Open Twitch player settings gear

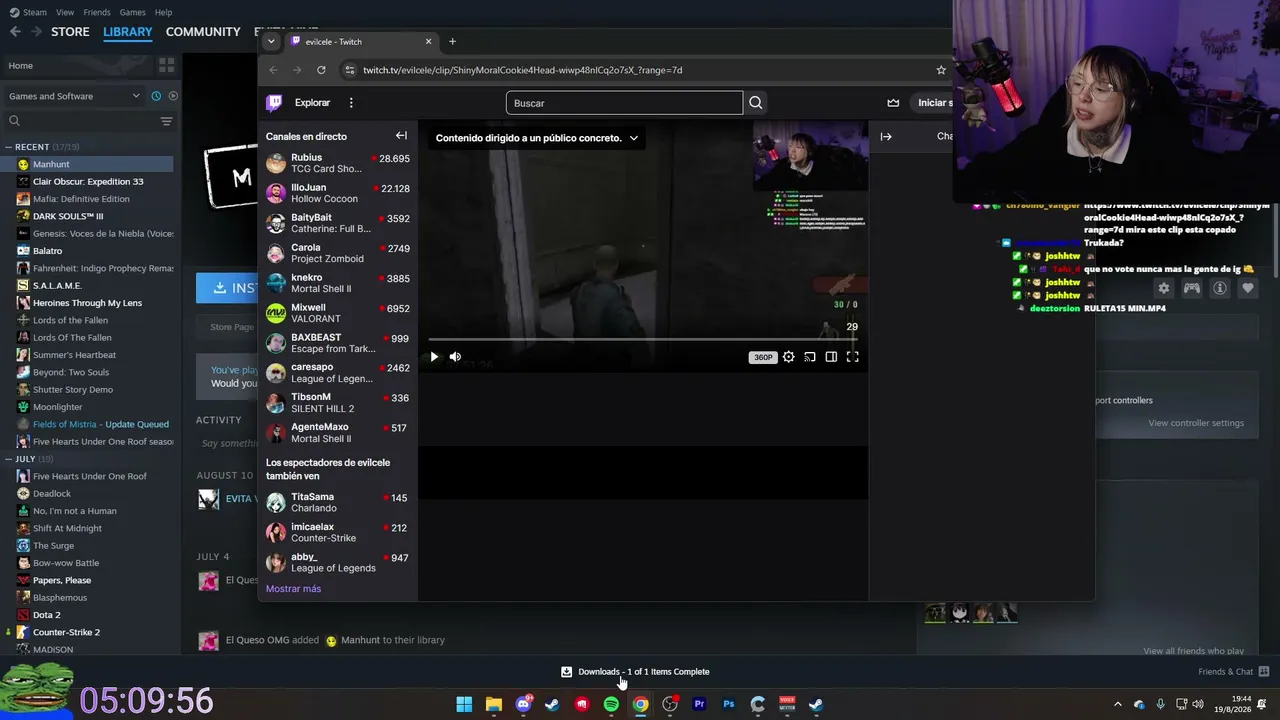(789, 357)
